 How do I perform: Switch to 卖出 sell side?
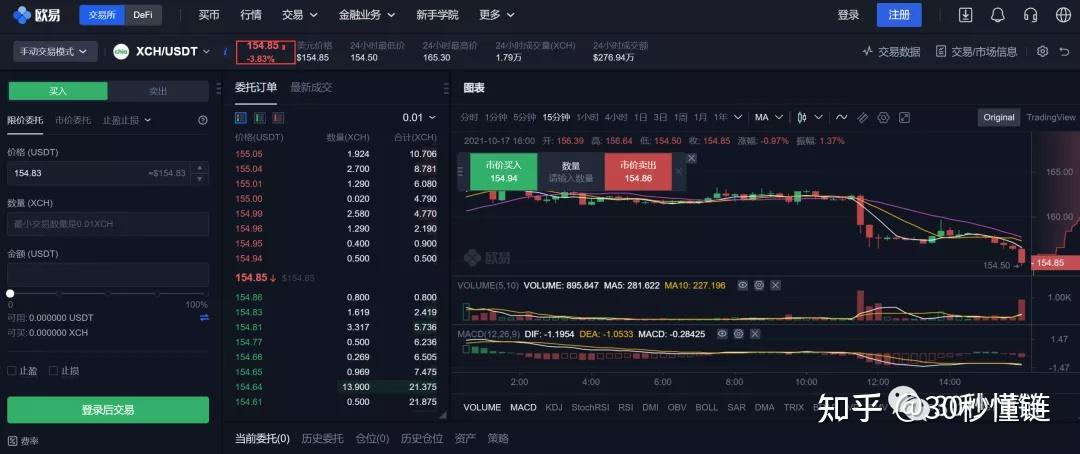[x=158, y=91]
